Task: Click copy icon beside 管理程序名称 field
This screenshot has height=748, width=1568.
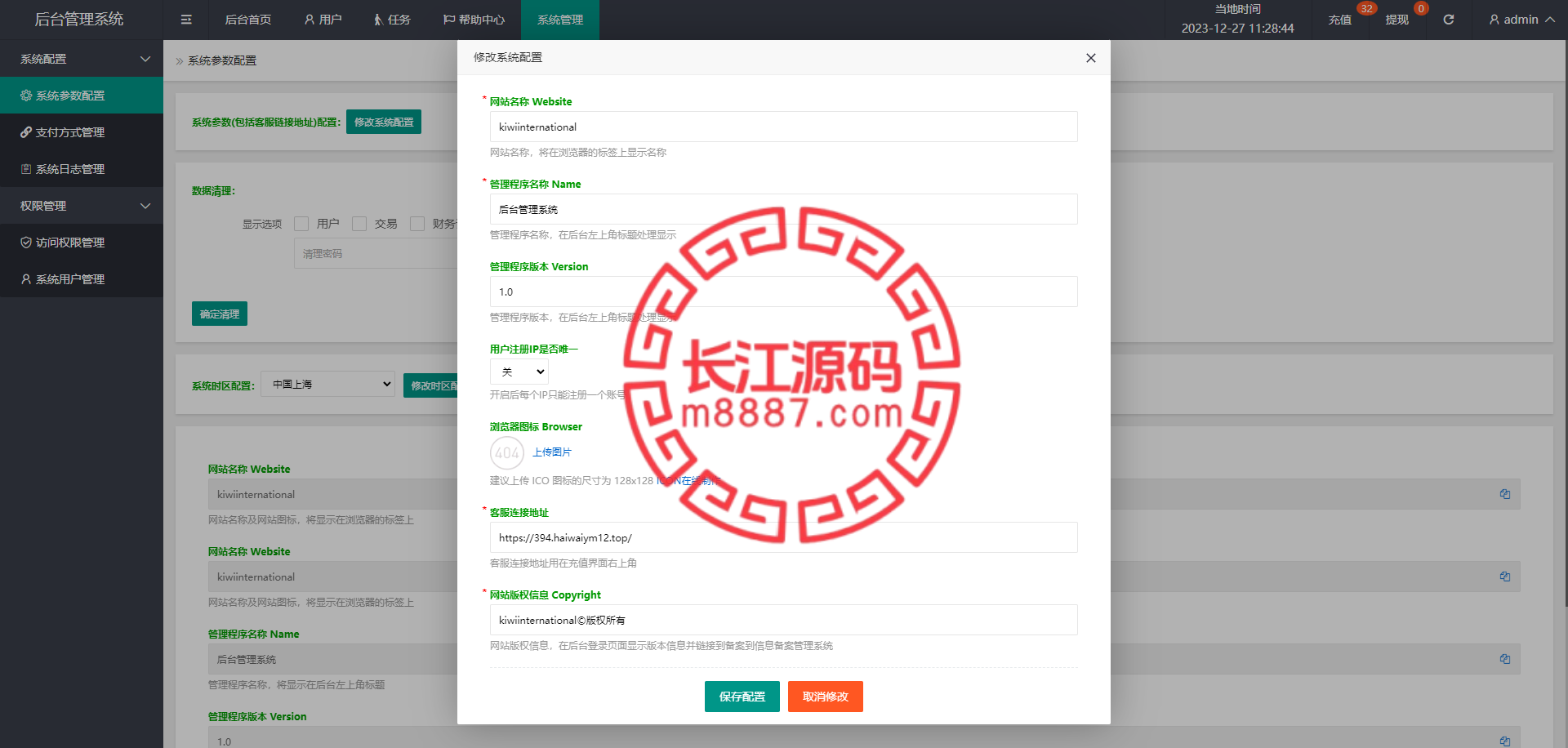Action: [1504, 659]
